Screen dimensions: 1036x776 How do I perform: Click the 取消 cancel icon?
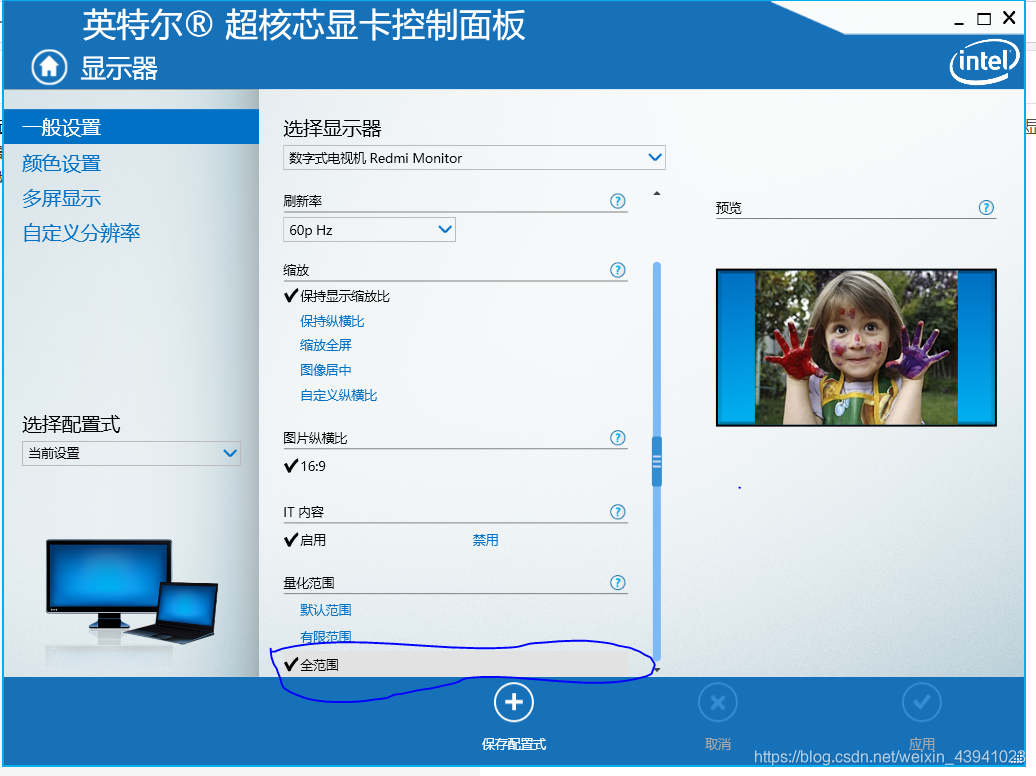point(718,703)
